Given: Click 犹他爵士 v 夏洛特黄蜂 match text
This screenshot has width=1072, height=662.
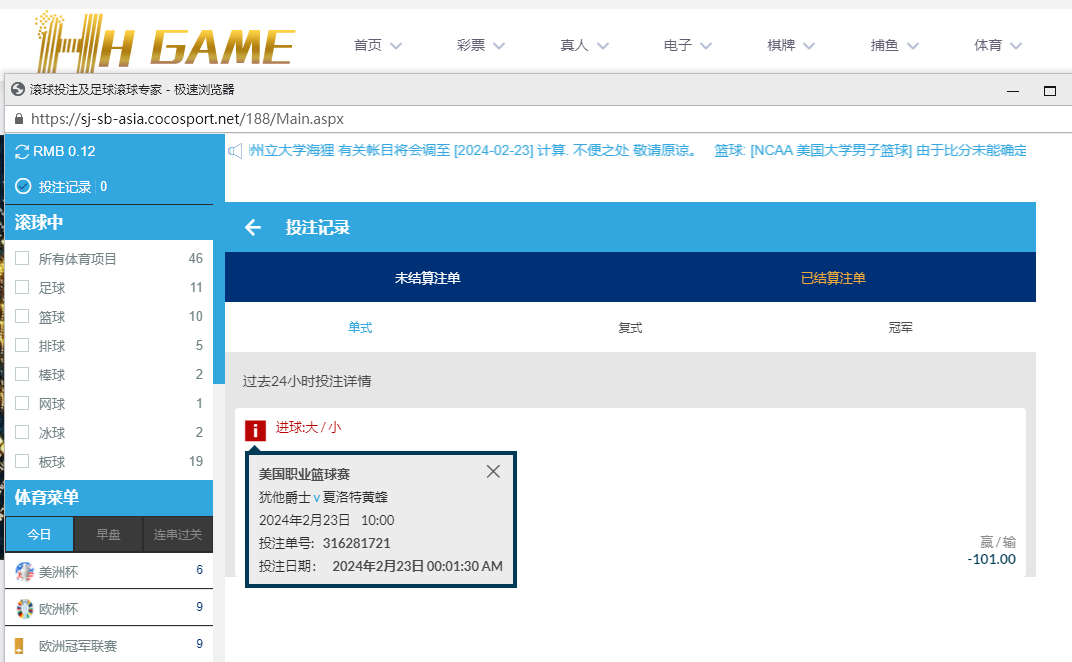Looking at the screenshot, I should [x=323, y=497].
